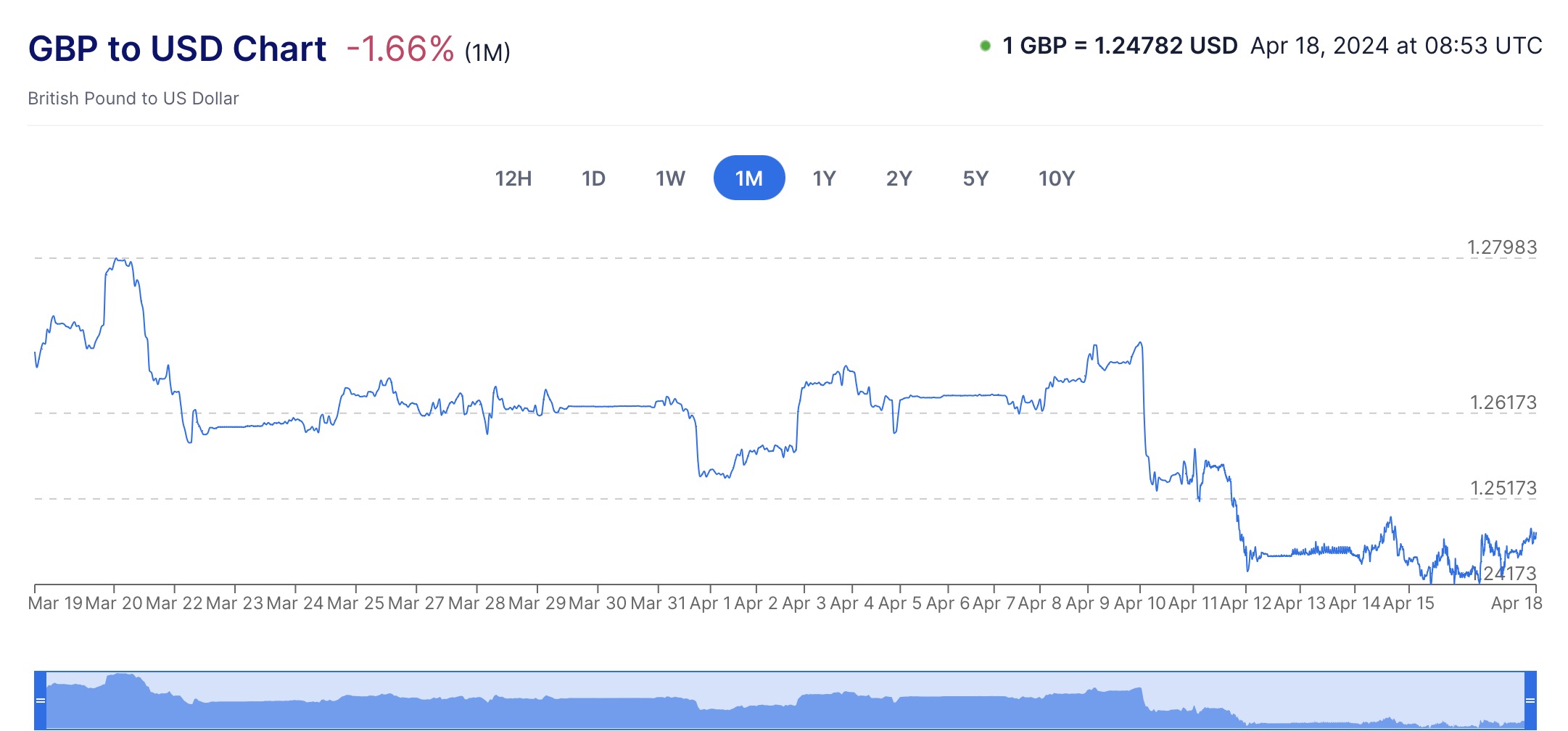Click the 1 GBP = 1.24782 USD rate
The height and width of the screenshot is (731, 1568).
click(1120, 46)
